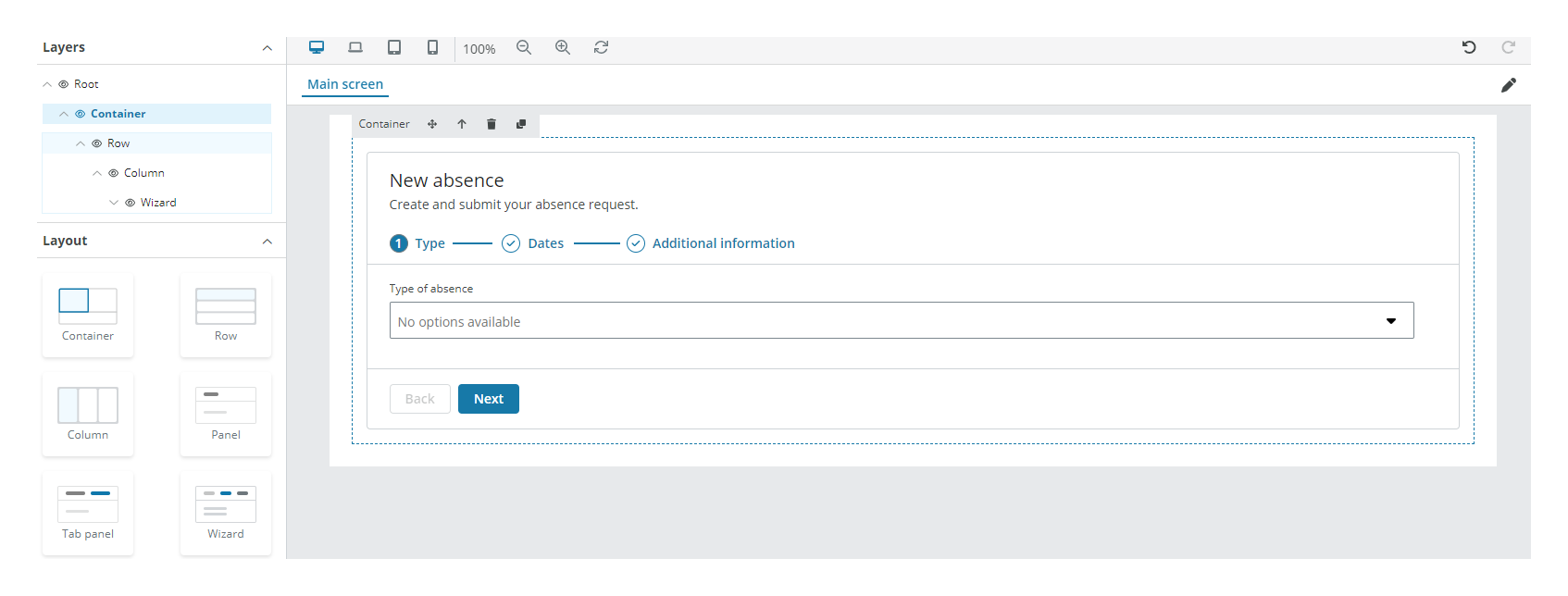Select the mobile phone preview
This screenshot has width=1568, height=596.
432,47
